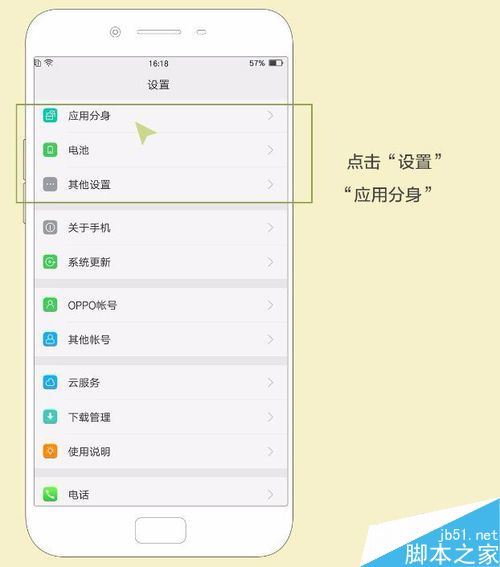Tap the 关于手机 info icon

(x=50, y=227)
